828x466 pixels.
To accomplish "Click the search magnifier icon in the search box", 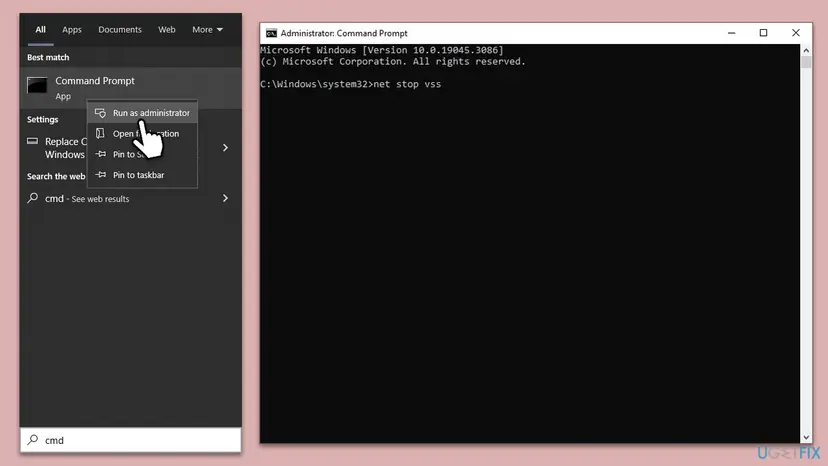I will click(33, 440).
